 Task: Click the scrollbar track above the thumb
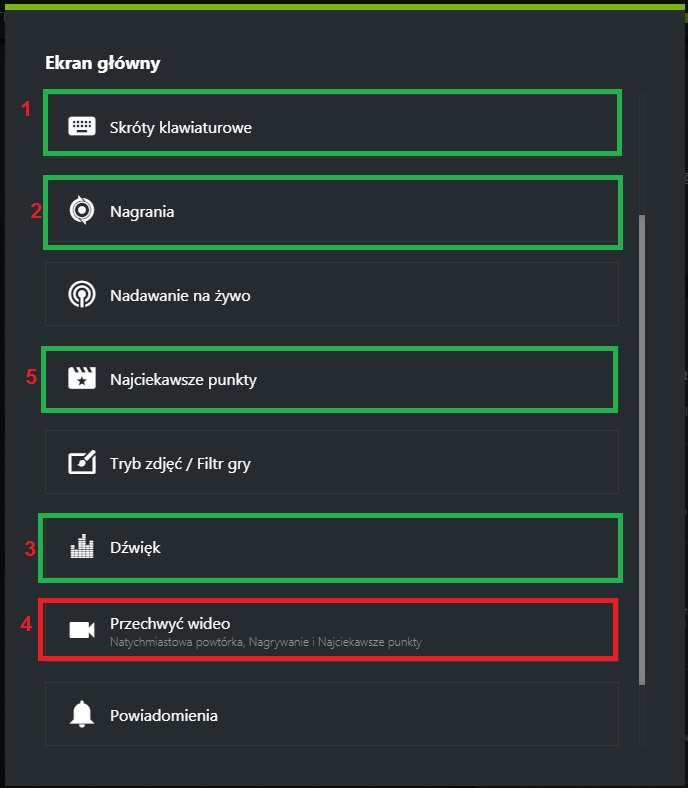(x=642, y=150)
